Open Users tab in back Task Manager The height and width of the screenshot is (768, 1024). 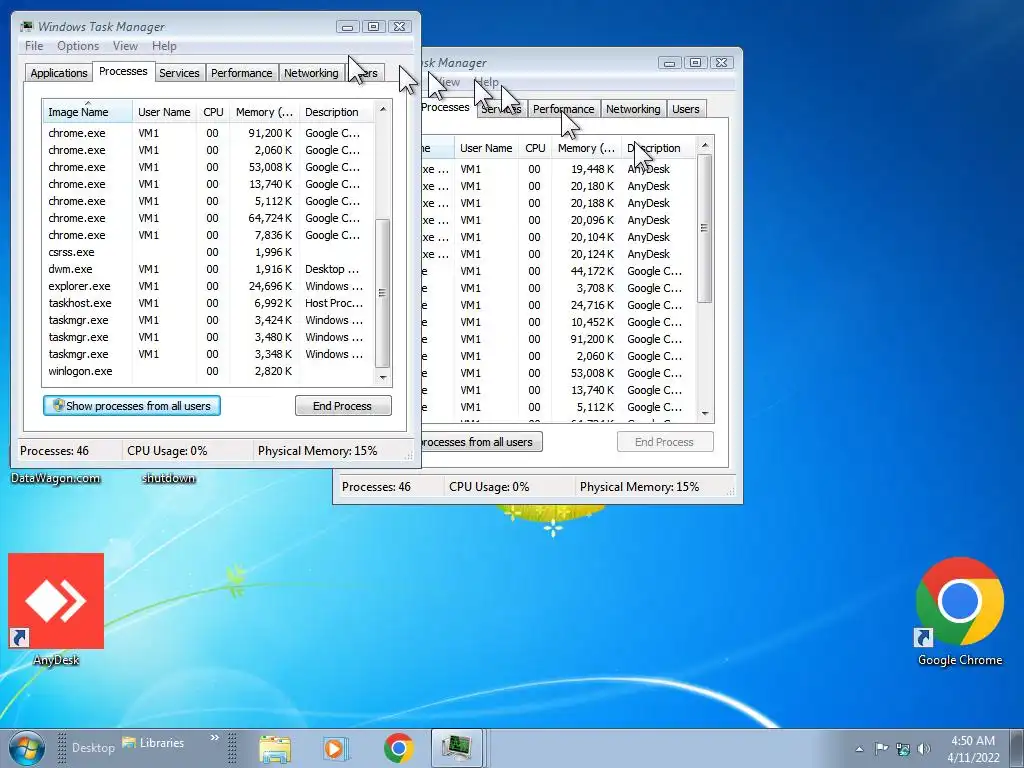686,109
